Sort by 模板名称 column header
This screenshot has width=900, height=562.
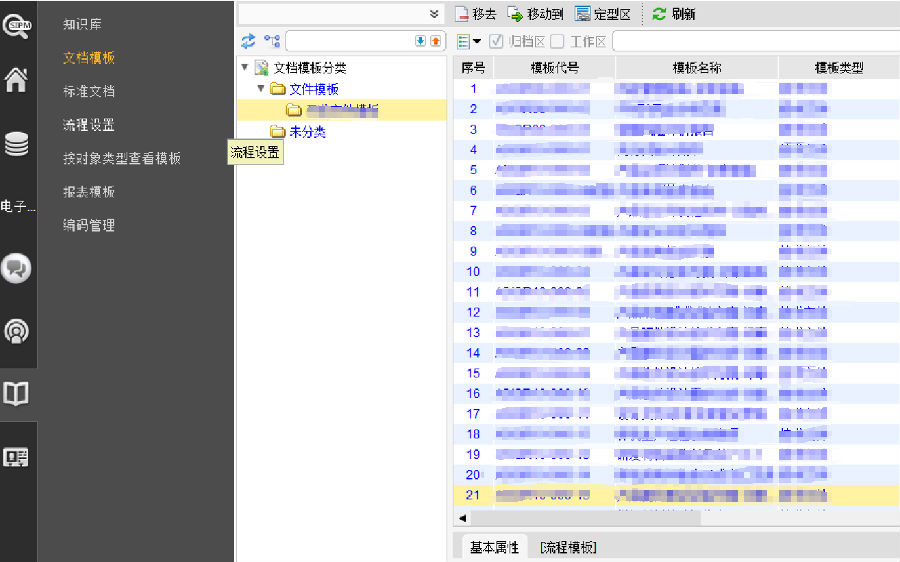coord(697,68)
